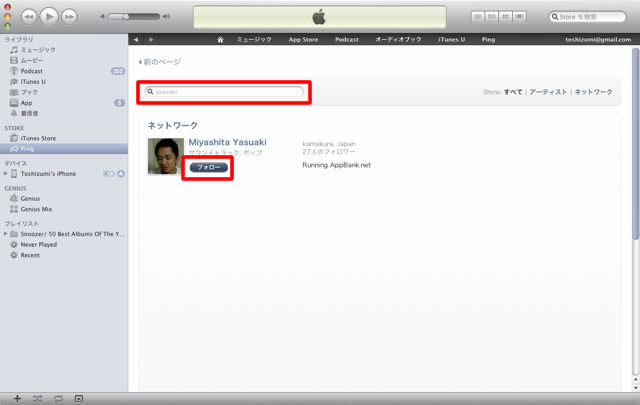Expand the Snoozer 50 Best Albums folder
640x405 pixels.
coord(6,234)
